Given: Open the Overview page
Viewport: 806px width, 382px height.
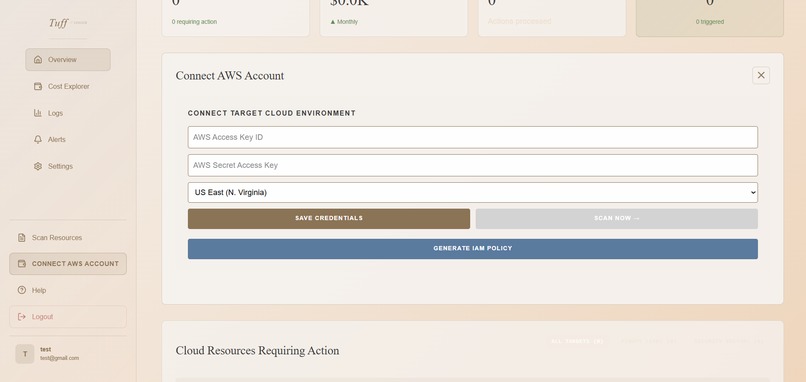Looking at the screenshot, I should click(x=68, y=60).
